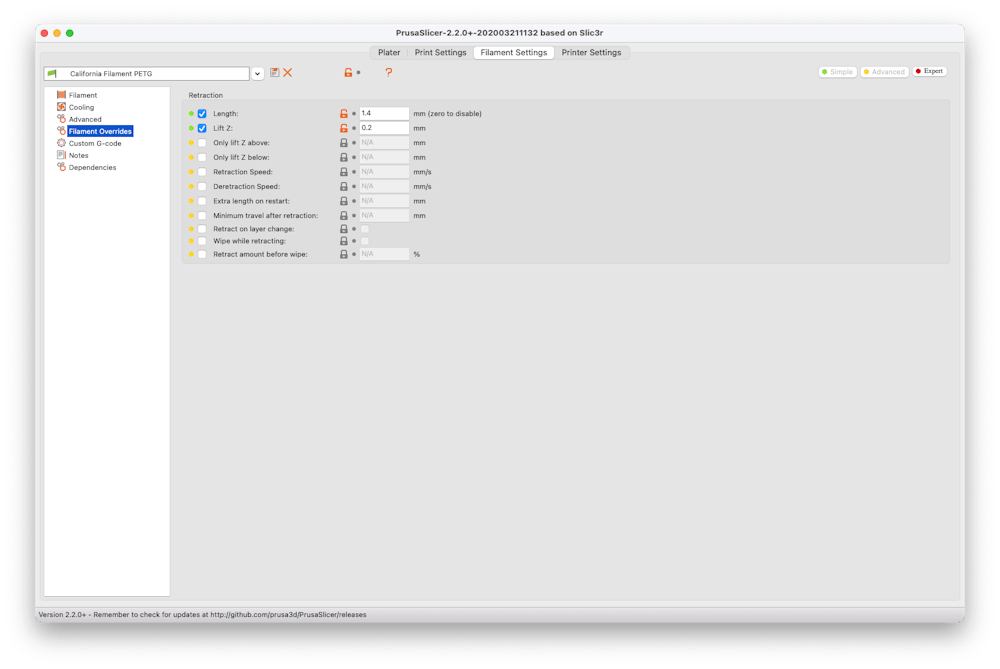The width and height of the screenshot is (1000, 669).
Task: Open the Advanced page in the sidebar
Action: [85, 119]
